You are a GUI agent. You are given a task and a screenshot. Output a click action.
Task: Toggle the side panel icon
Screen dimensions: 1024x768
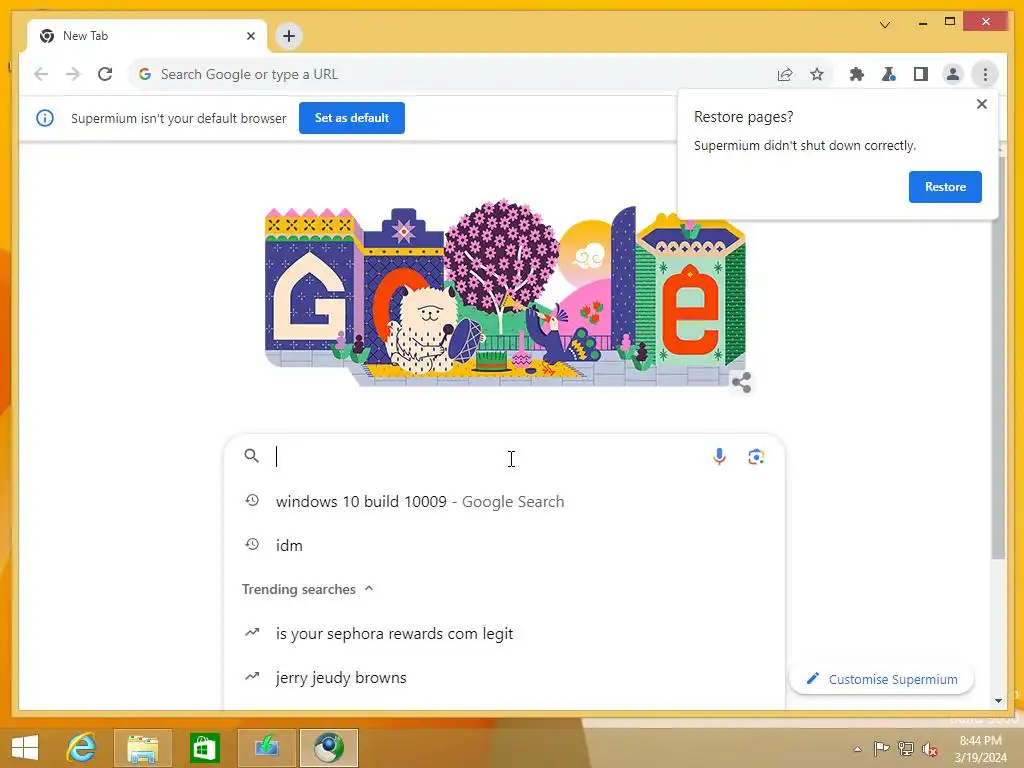(x=921, y=74)
